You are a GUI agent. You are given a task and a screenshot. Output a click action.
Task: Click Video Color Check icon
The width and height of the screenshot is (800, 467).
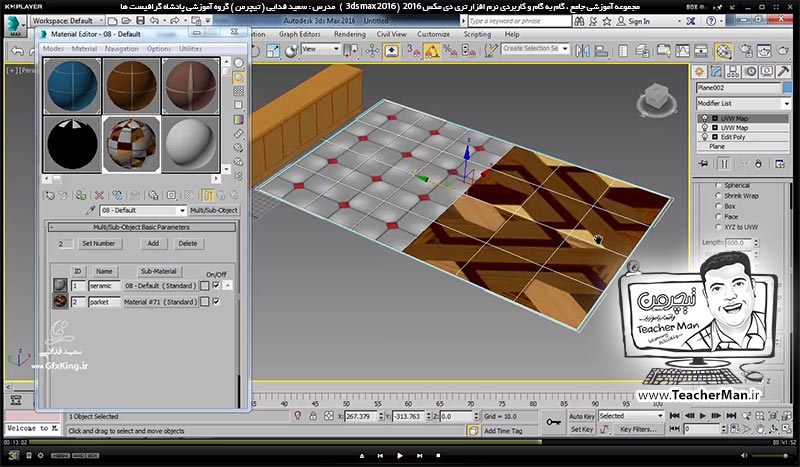(238, 119)
